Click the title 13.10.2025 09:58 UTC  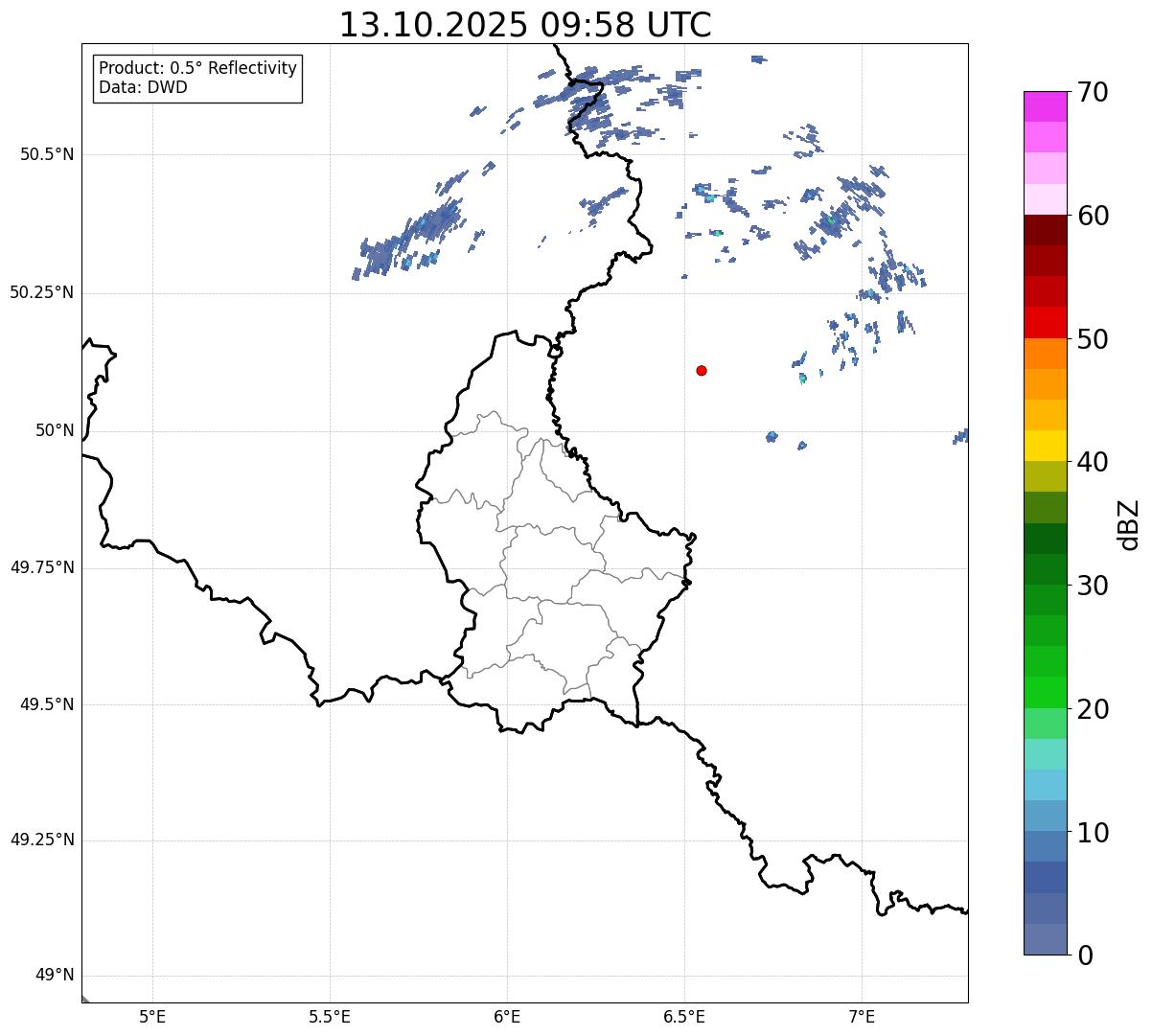tap(525, 24)
